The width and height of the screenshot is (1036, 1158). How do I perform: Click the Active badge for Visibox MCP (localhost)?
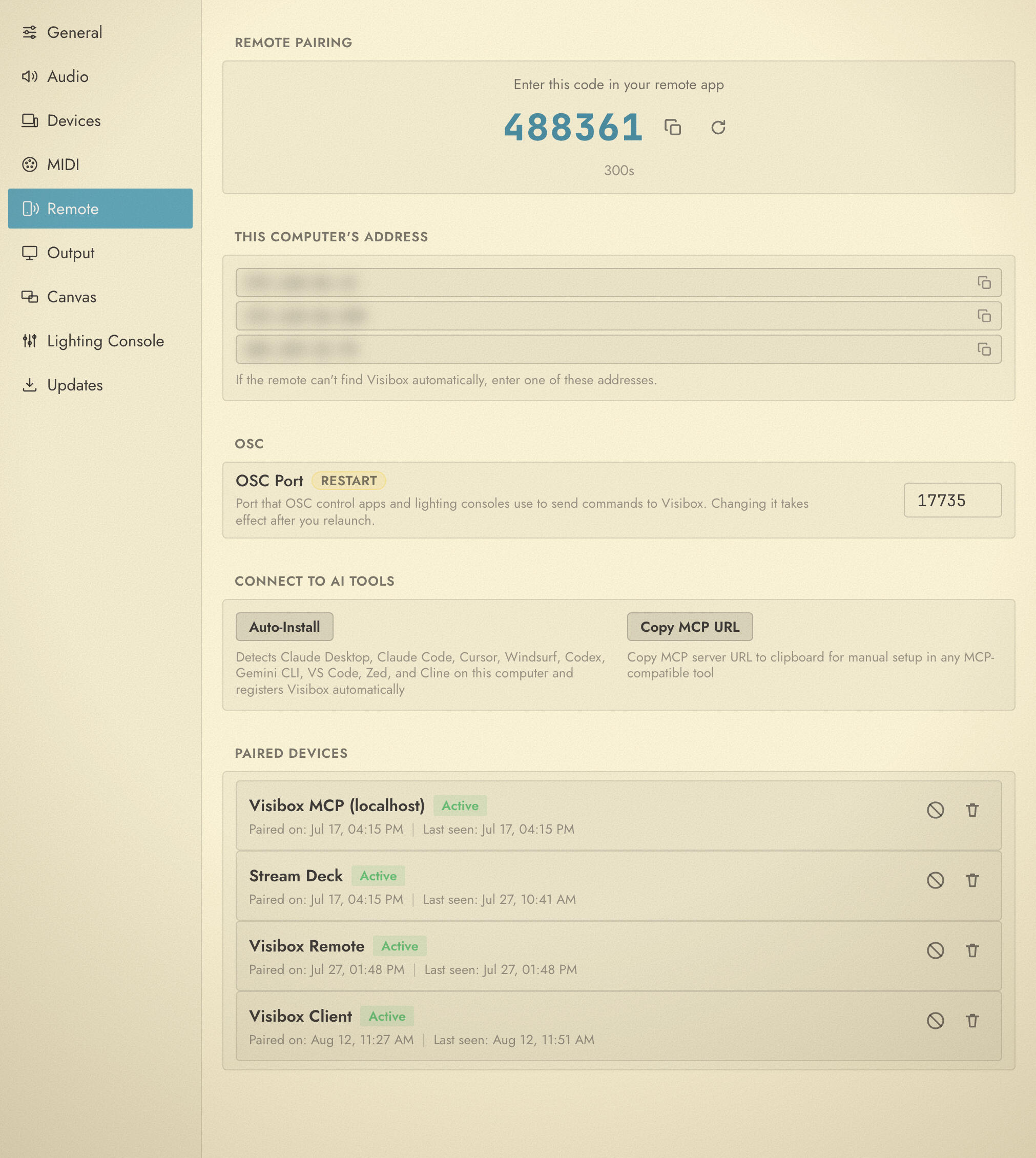click(460, 805)
